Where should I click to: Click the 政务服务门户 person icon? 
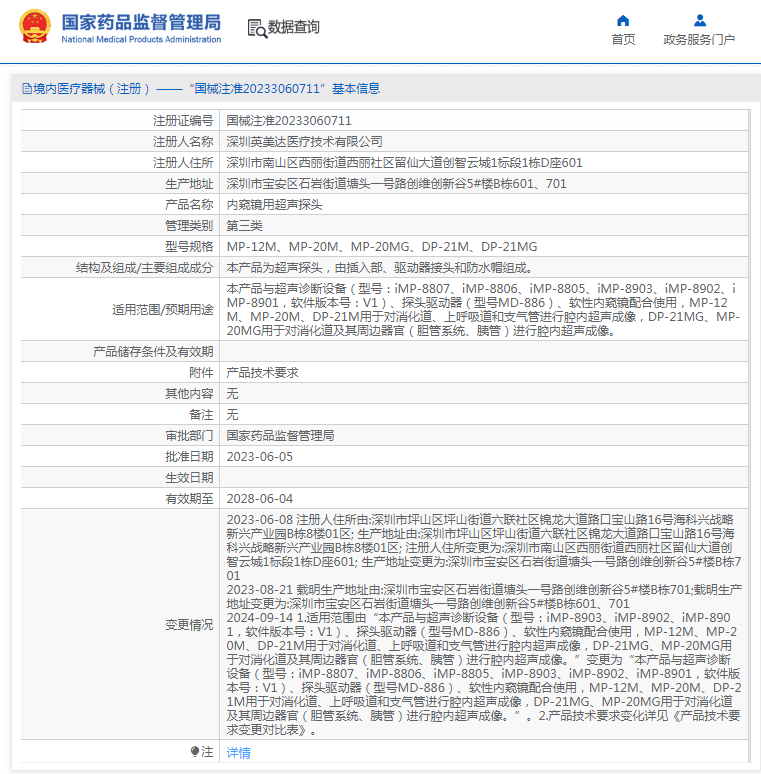coord(699,20)
